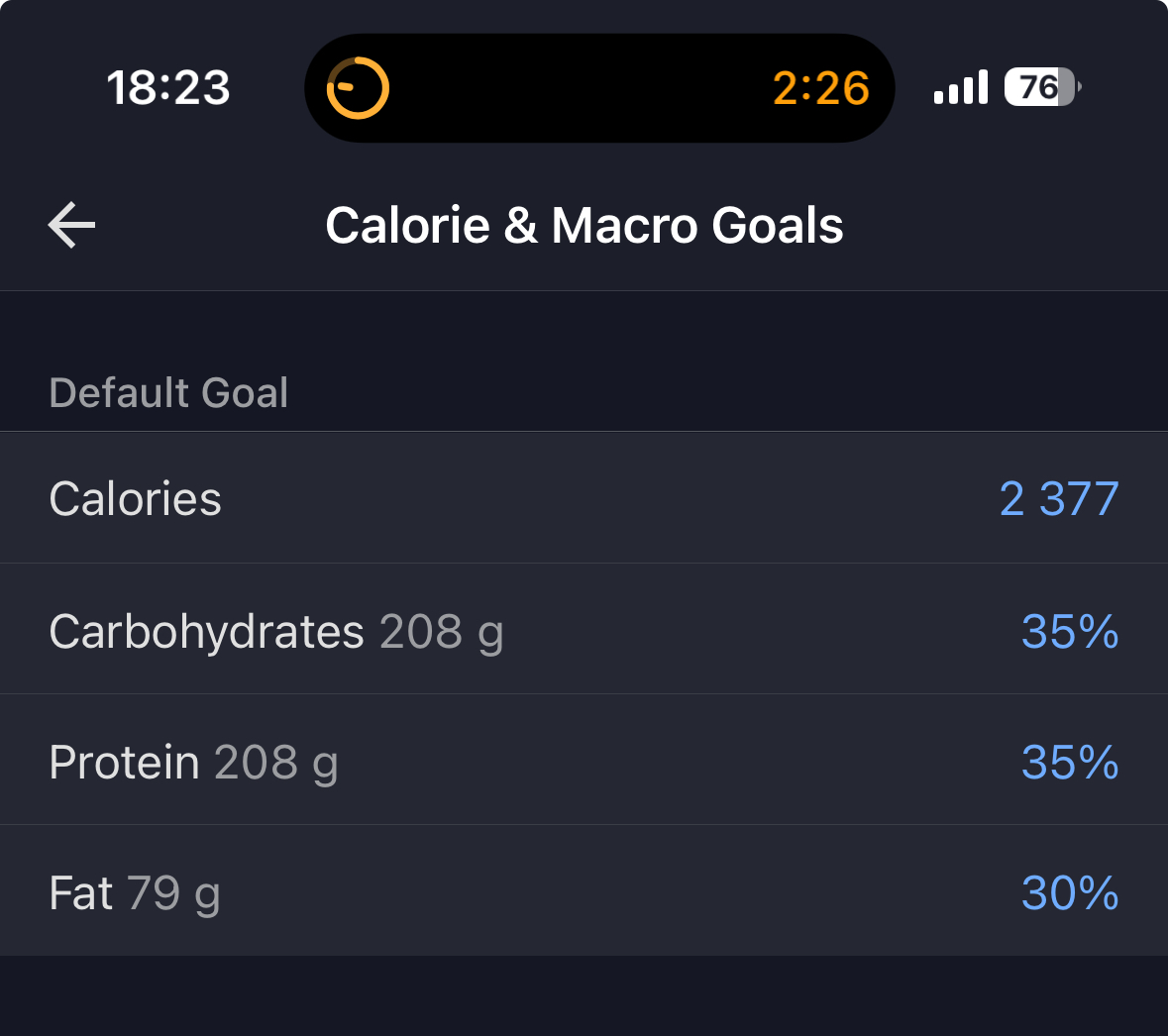This screenshot has width=1168, height=1036.
Task: Tap the 2:26 timer countdown
Action: tap(821, 88)
